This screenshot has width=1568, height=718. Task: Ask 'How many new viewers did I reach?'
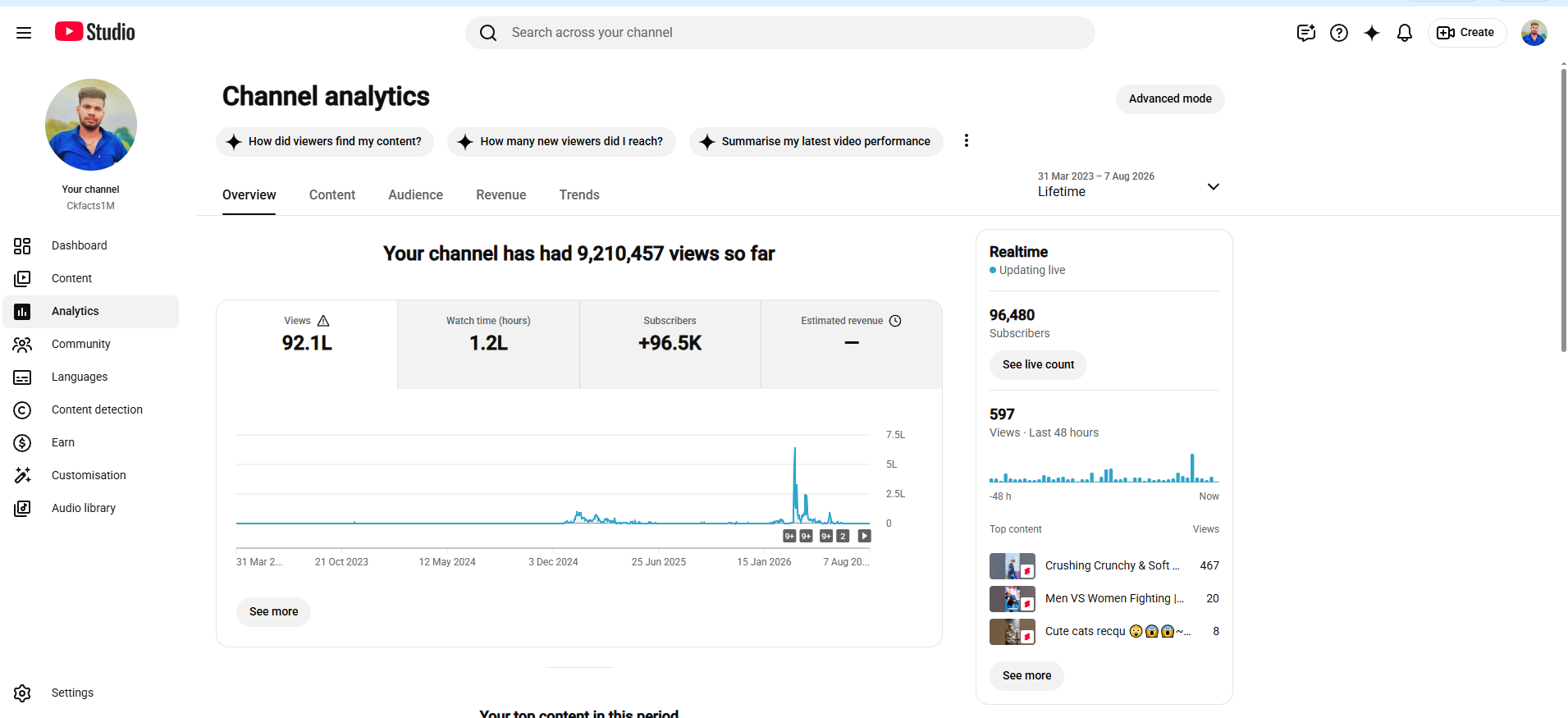pos(562,141)
